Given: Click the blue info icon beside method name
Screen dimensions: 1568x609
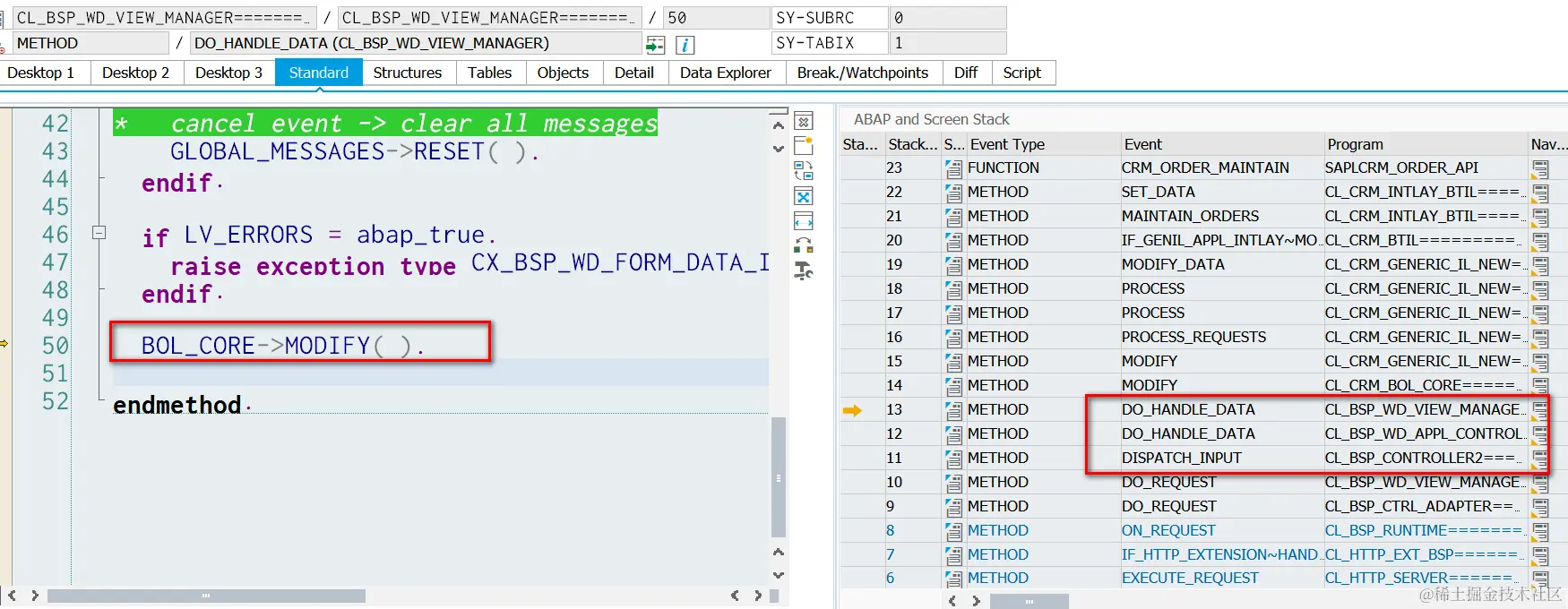Looking at the screenshot, I should [x=685, y=44].
